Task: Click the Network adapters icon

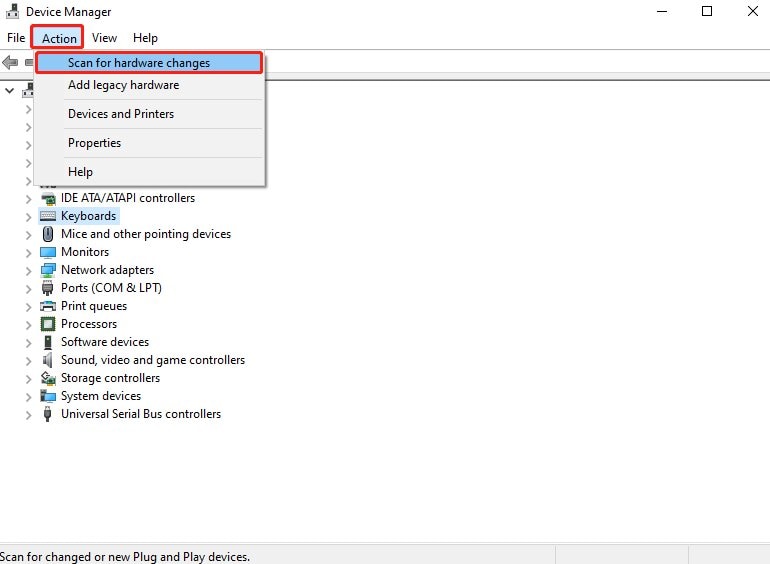Action: click(x=48, y=270)
